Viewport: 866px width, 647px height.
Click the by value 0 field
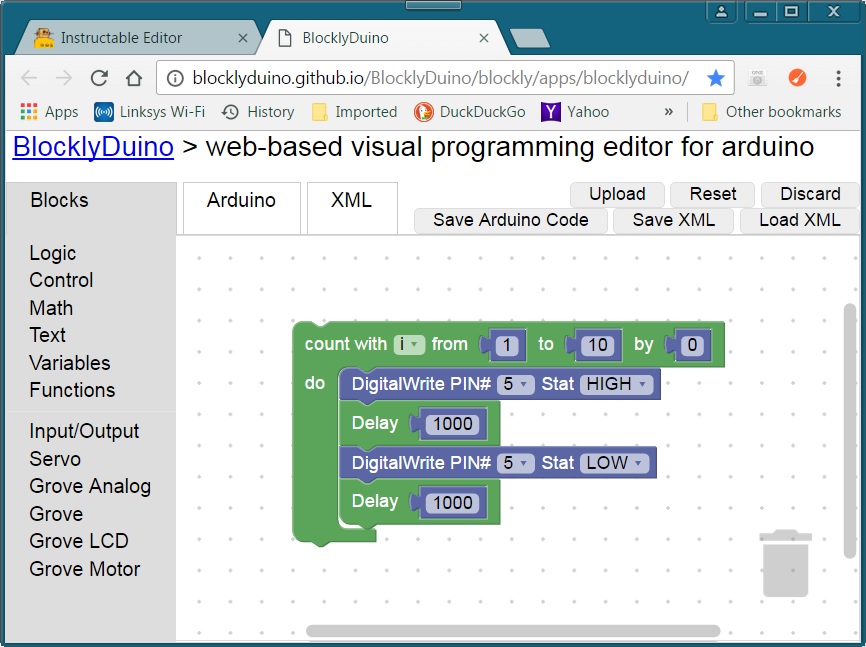(692, 345)
